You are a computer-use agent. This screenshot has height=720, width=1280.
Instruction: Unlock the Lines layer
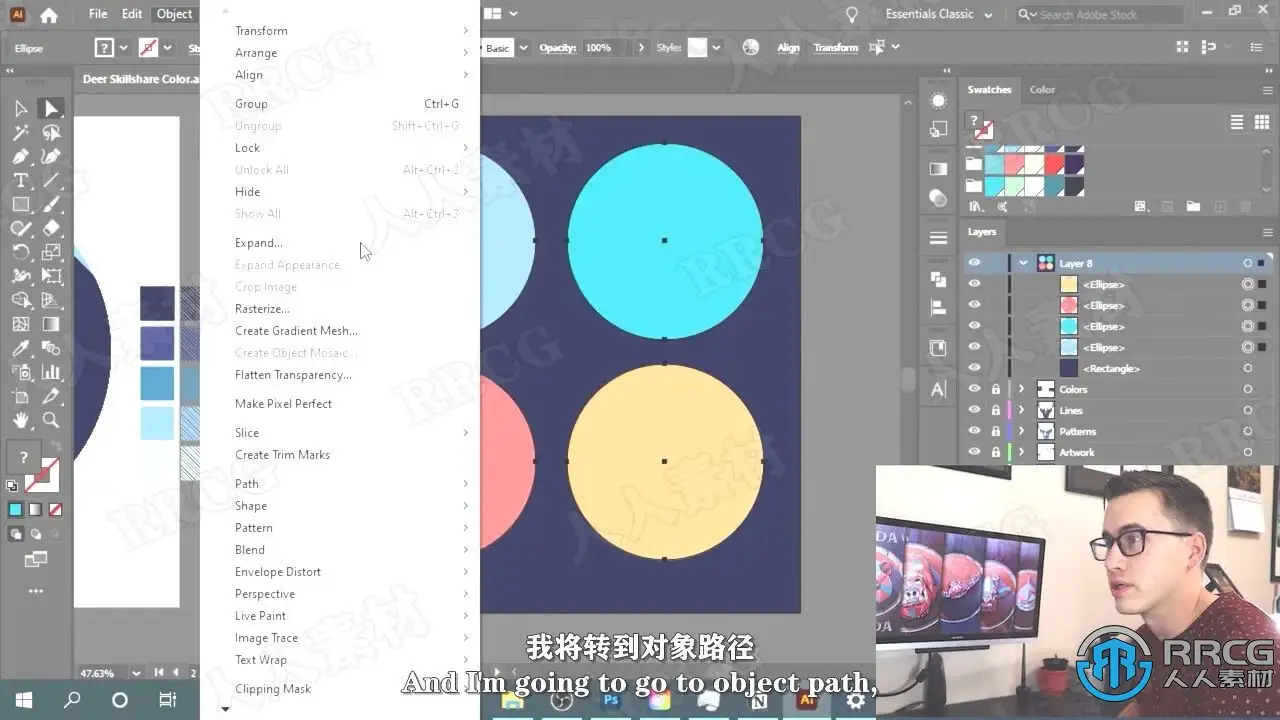[x=996, y=410]
